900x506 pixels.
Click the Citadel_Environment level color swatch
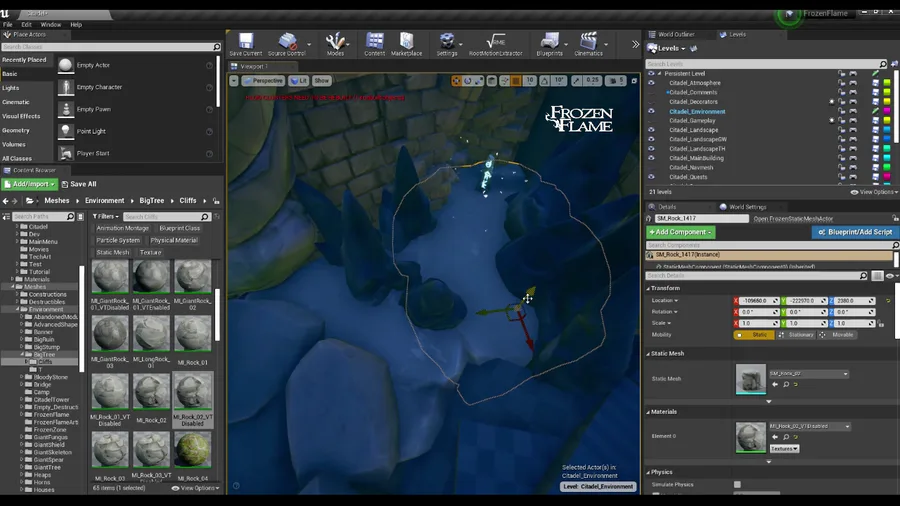887,111
